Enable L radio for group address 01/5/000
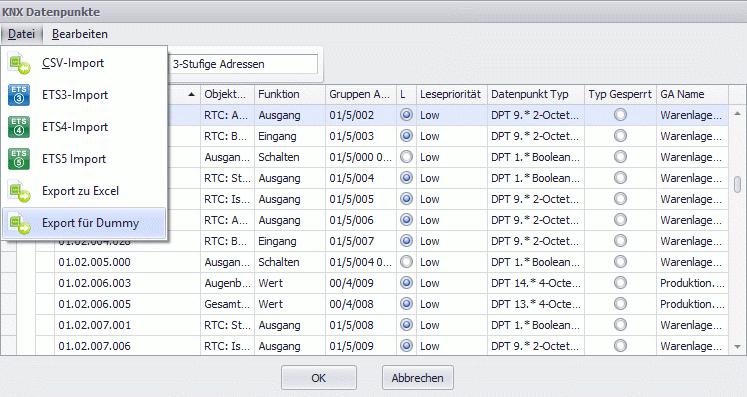 click(x=406, y=157)
